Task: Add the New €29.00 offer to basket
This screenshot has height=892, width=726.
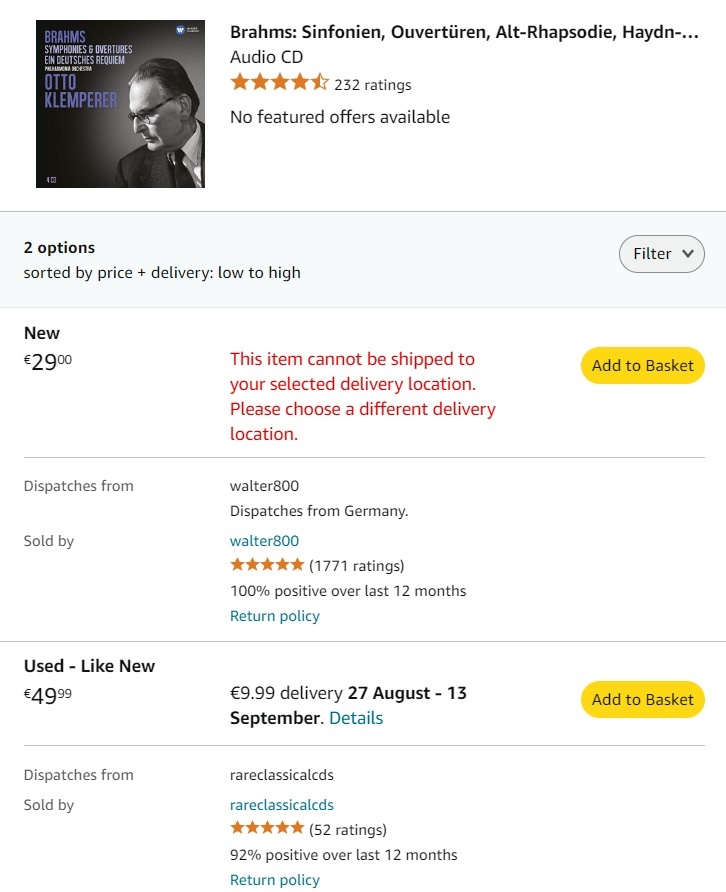Action: pos(642,366)
